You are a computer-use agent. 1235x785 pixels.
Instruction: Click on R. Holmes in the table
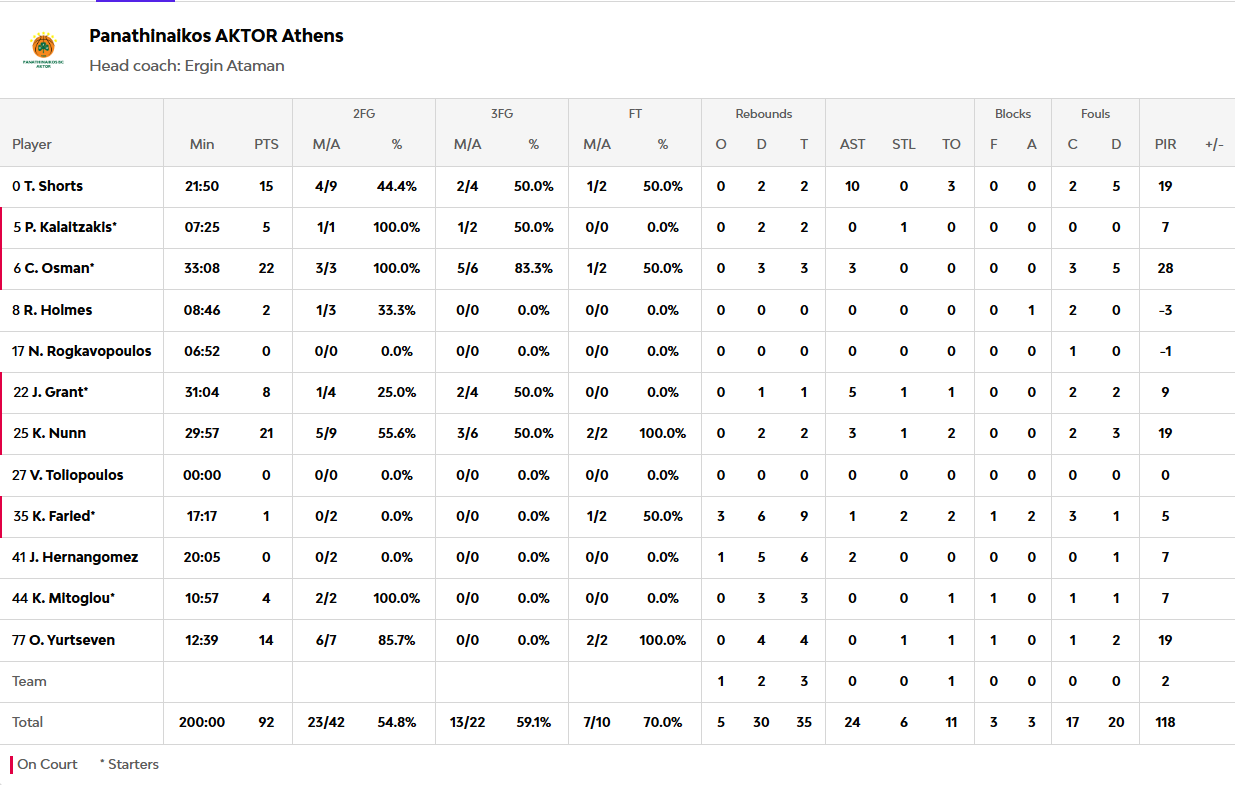58,310
